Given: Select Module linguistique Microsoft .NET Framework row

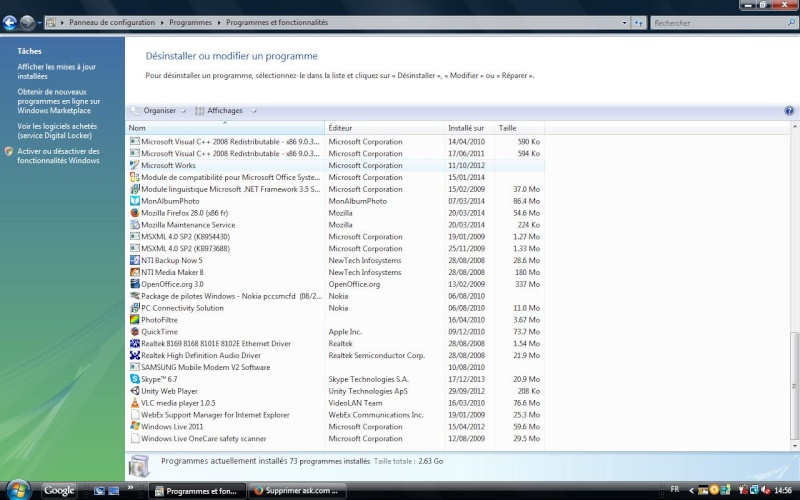Looking at the screenshot, I should tap(335, 189).
